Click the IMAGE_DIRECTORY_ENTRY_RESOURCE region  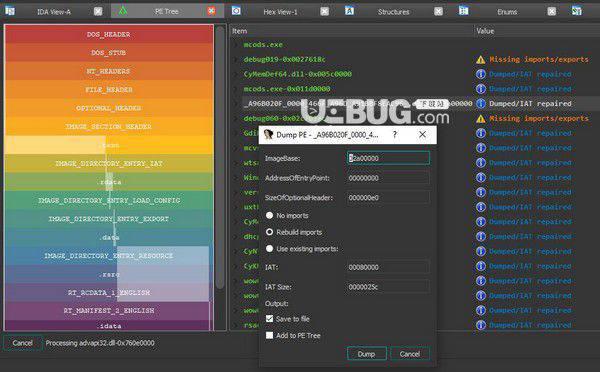coord(109,256)
